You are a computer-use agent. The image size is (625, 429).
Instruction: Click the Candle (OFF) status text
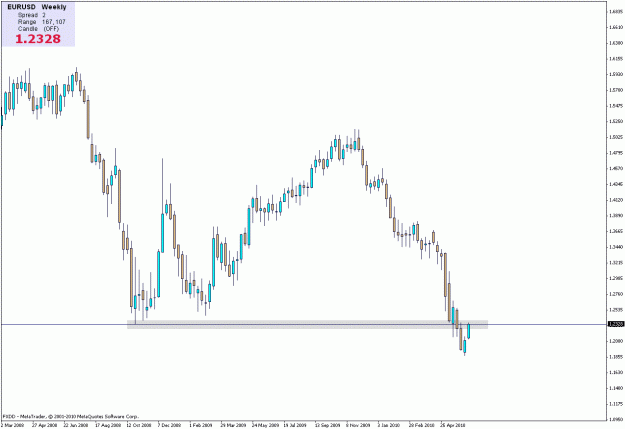point(38,29)
